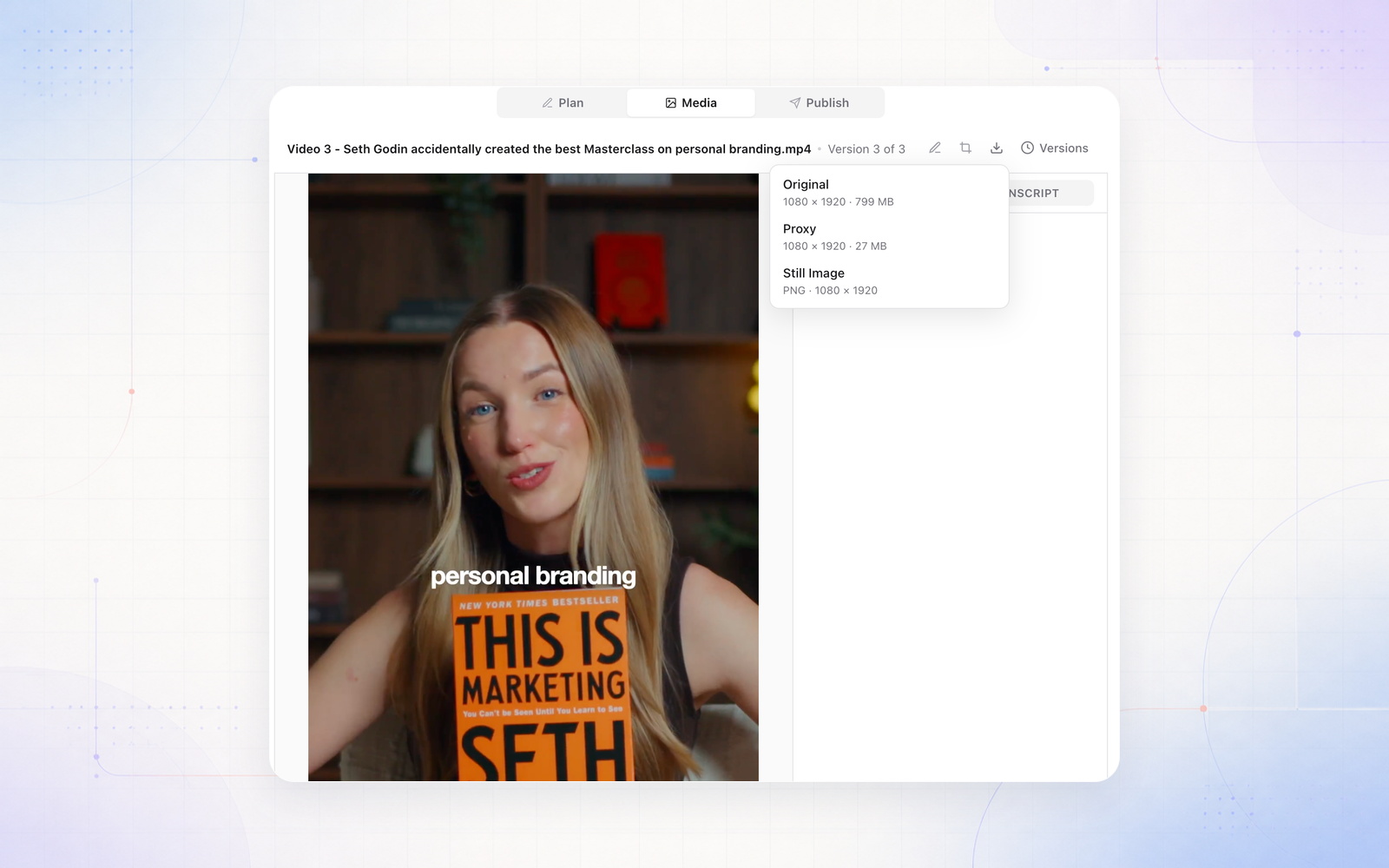The image size is (1389, 868).
Task: Click the pencil rename icon
Action: [935, 148]
